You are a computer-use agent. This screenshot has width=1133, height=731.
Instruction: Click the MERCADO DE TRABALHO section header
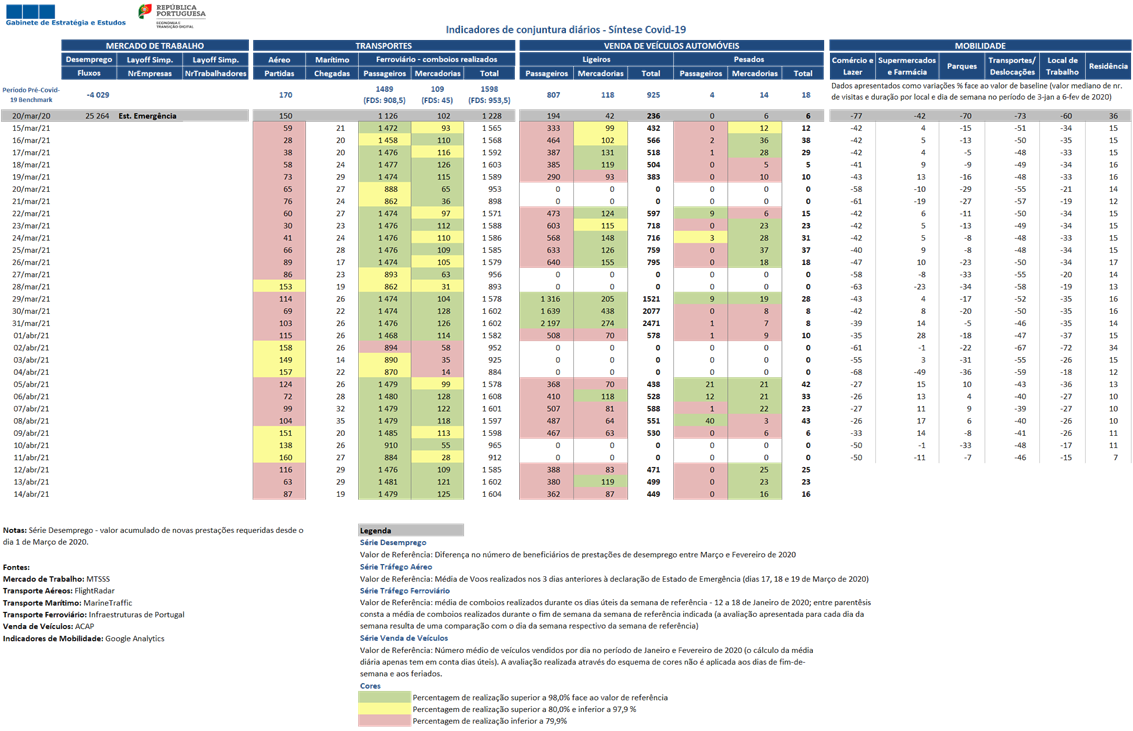click(x=155, y=46)
